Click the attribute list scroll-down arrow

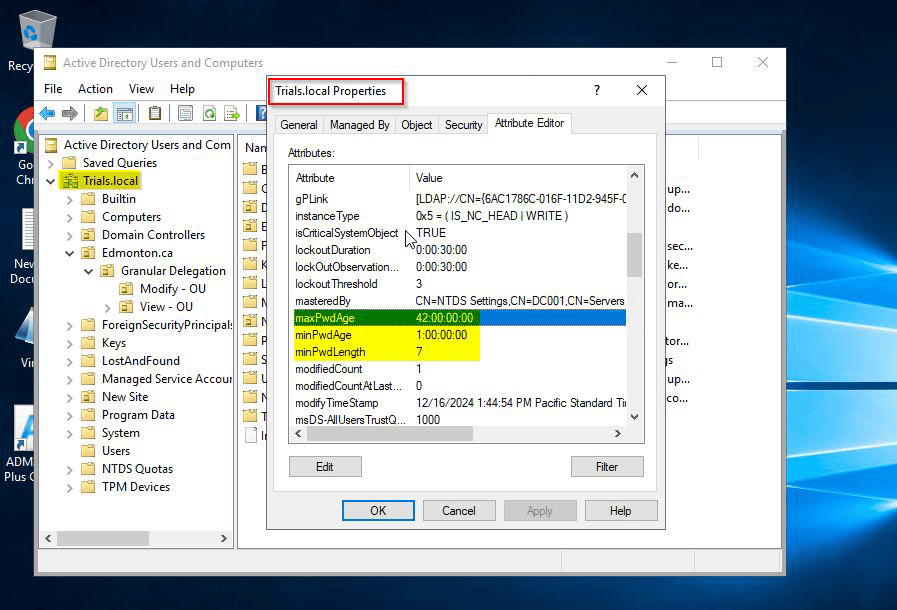point(634,417)
